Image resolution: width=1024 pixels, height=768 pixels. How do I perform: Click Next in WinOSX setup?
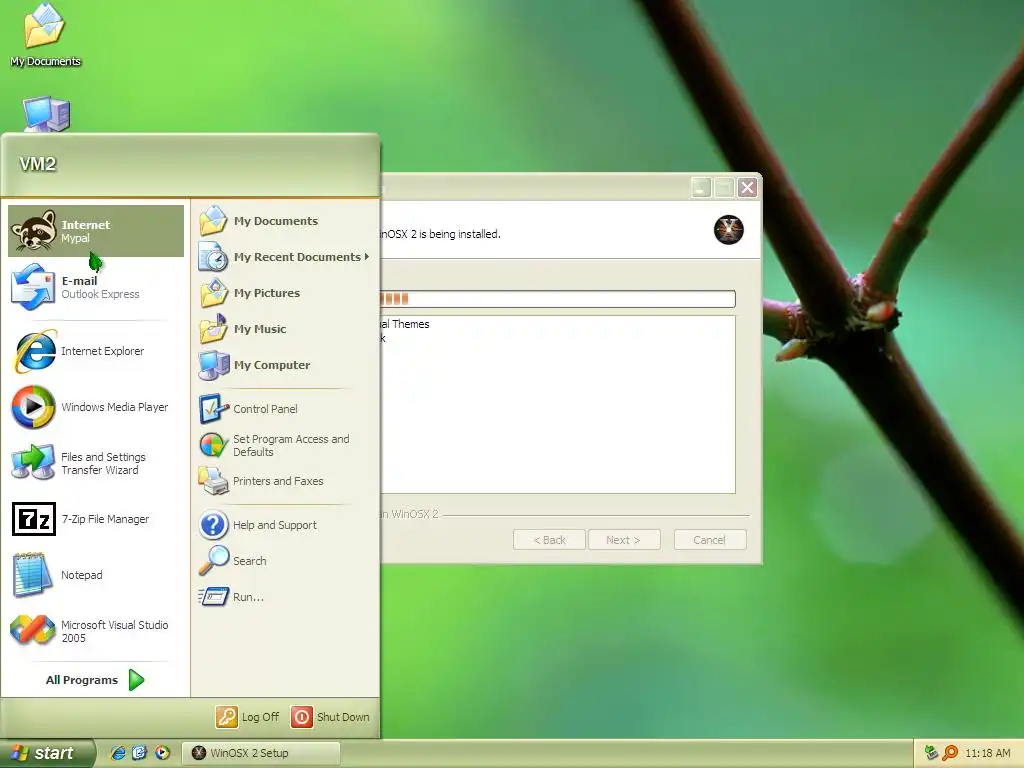624,540
